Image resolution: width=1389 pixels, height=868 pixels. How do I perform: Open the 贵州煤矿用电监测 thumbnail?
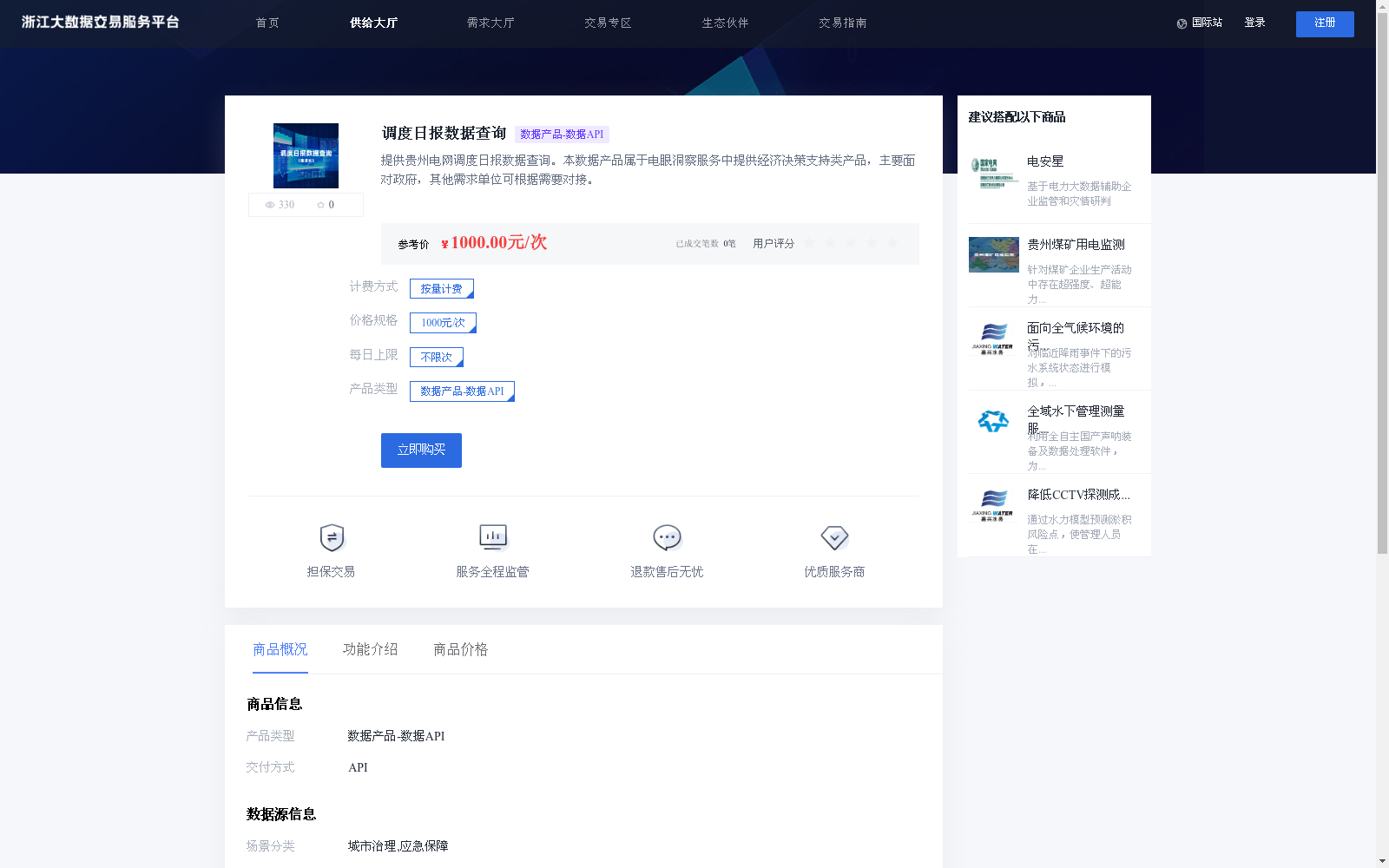click(994, 255)
